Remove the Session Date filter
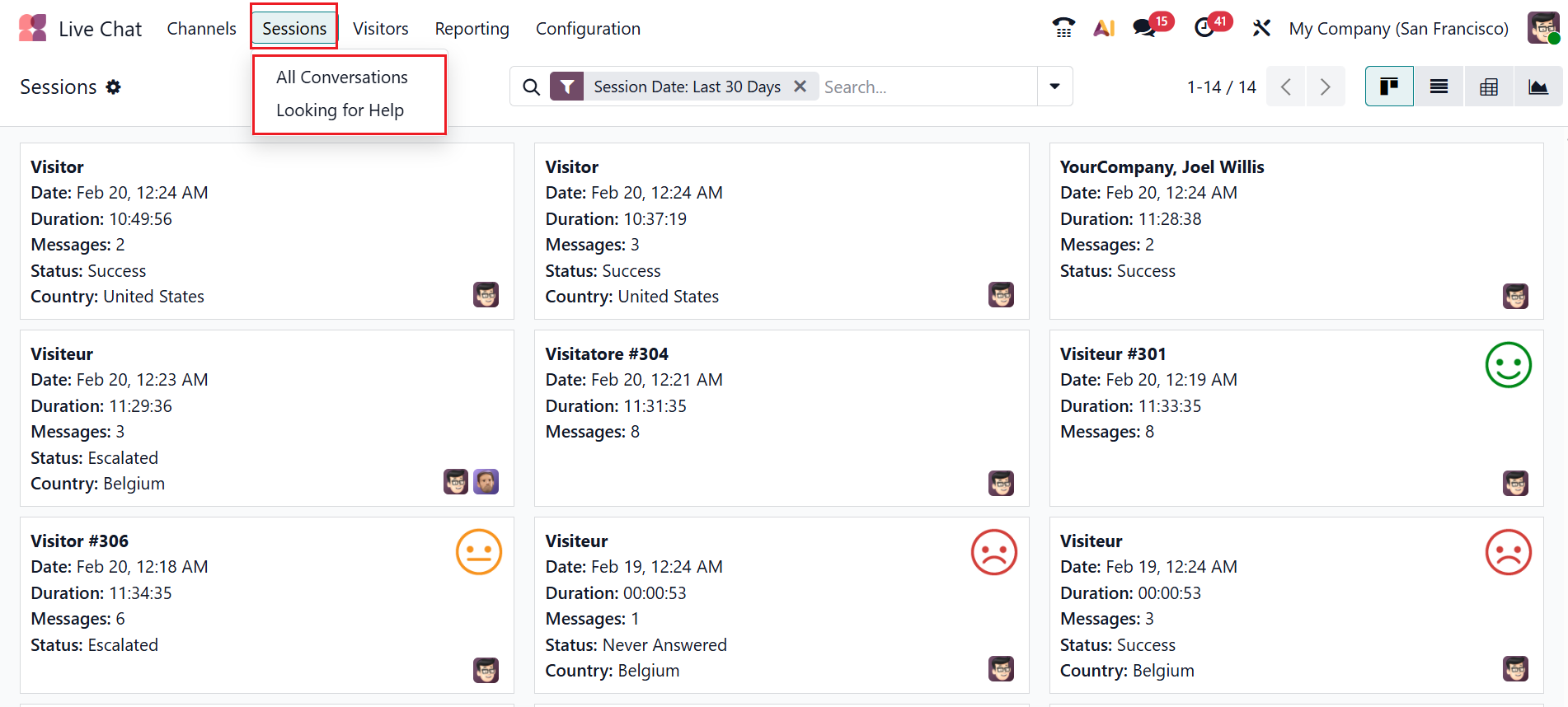The height and width of the screenshot is (707, 1568). pos(800,87)
